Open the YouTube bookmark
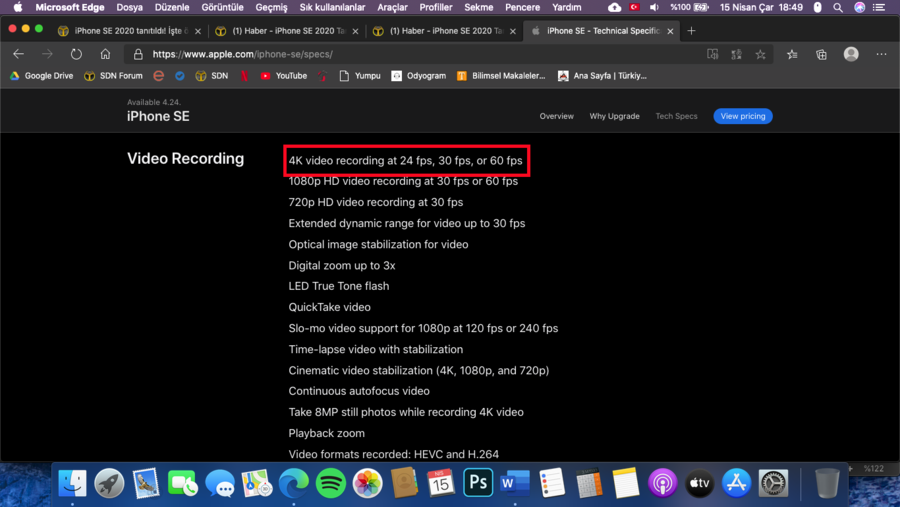The width and height of the screenshot is (900, 507). point(284,76)
